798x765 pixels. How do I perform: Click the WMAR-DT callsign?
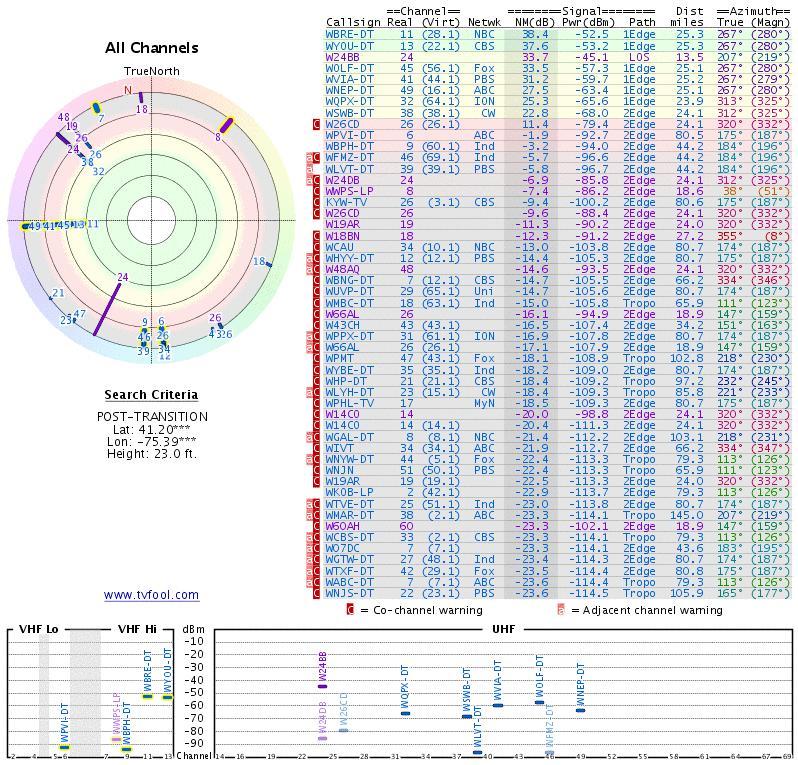coord(350,515)
